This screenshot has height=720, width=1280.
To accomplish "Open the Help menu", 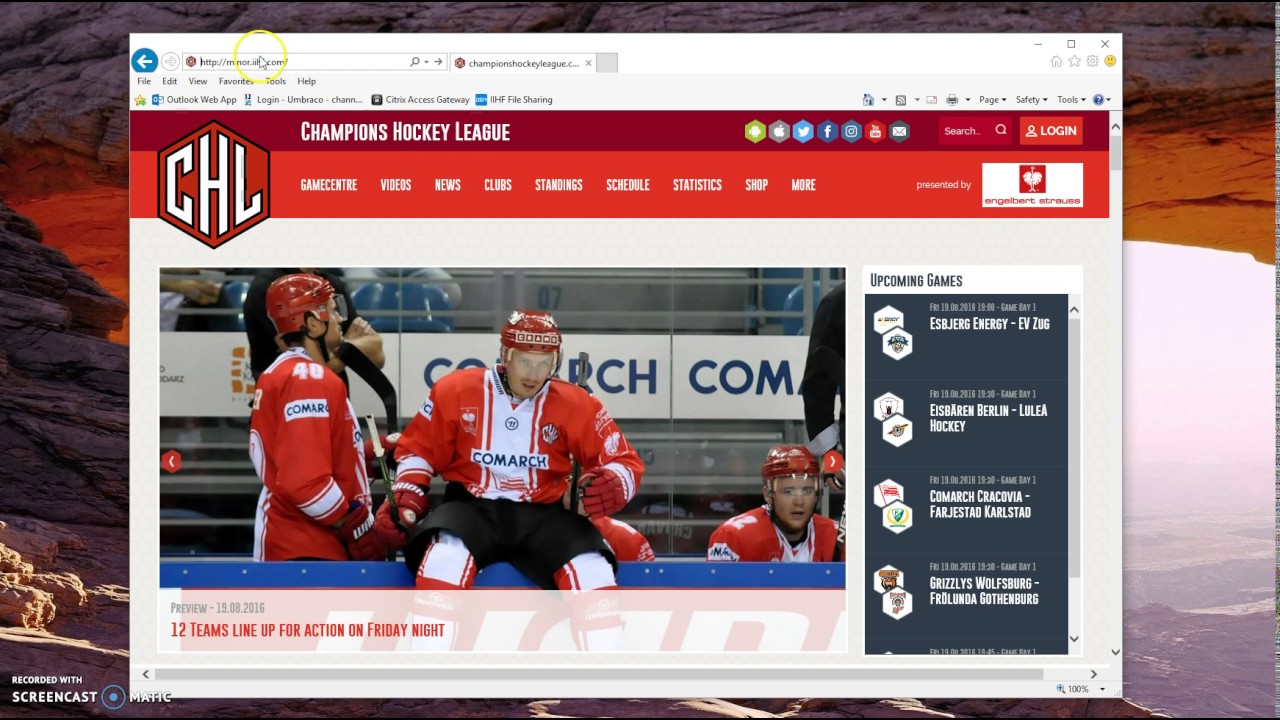I will point(306,81).
